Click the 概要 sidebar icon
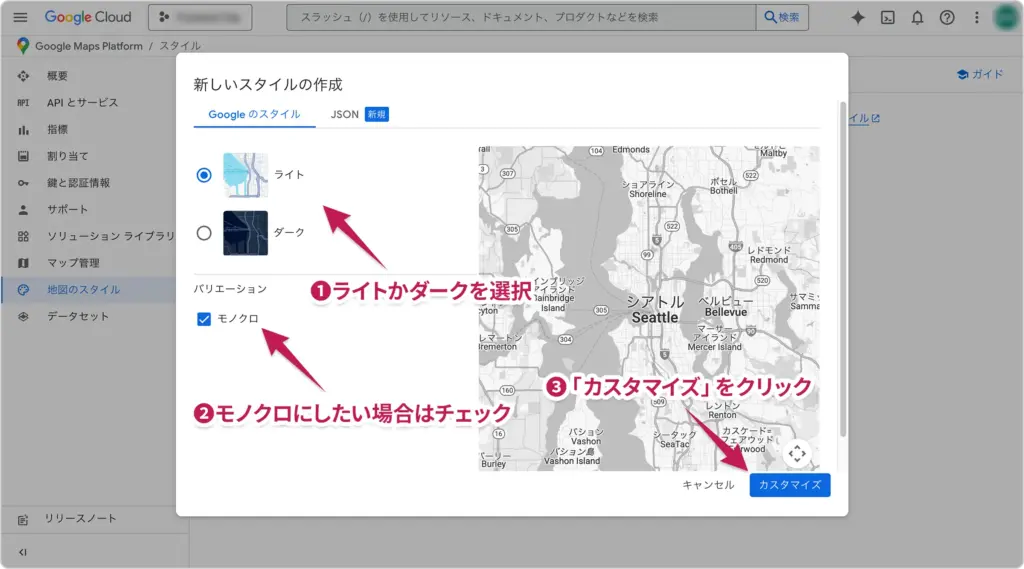The width and height of the screenshot is (1024, 569). (x=24, y=76)
